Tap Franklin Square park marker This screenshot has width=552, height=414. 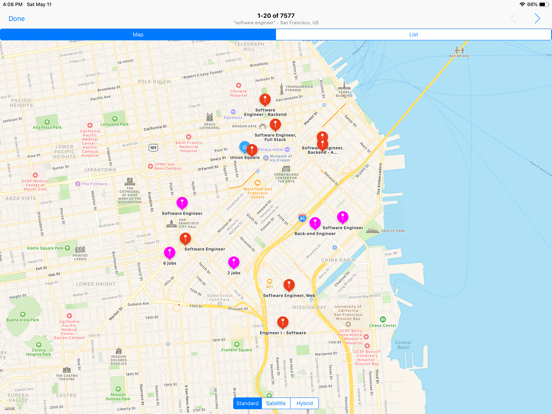237,344
